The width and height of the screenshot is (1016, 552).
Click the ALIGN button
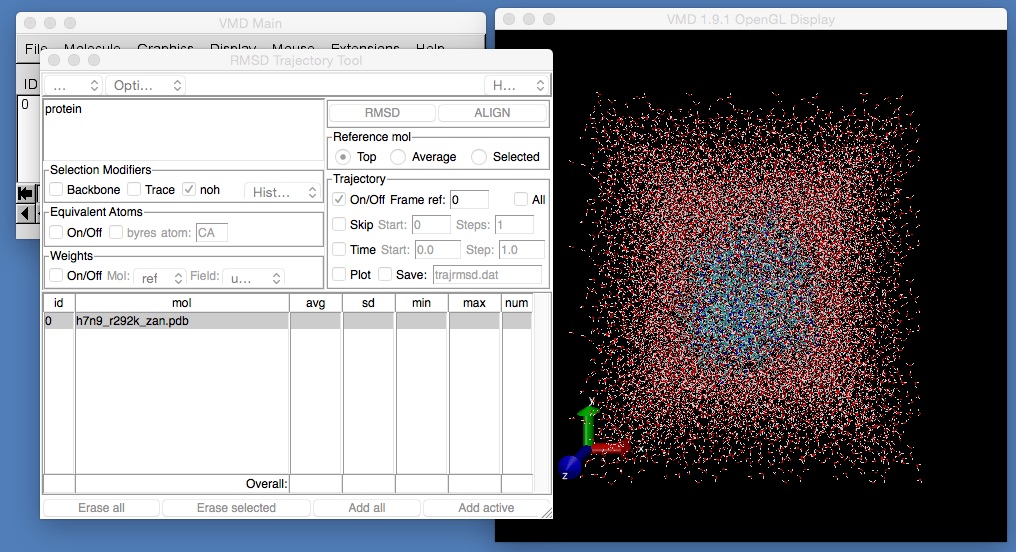492,113
